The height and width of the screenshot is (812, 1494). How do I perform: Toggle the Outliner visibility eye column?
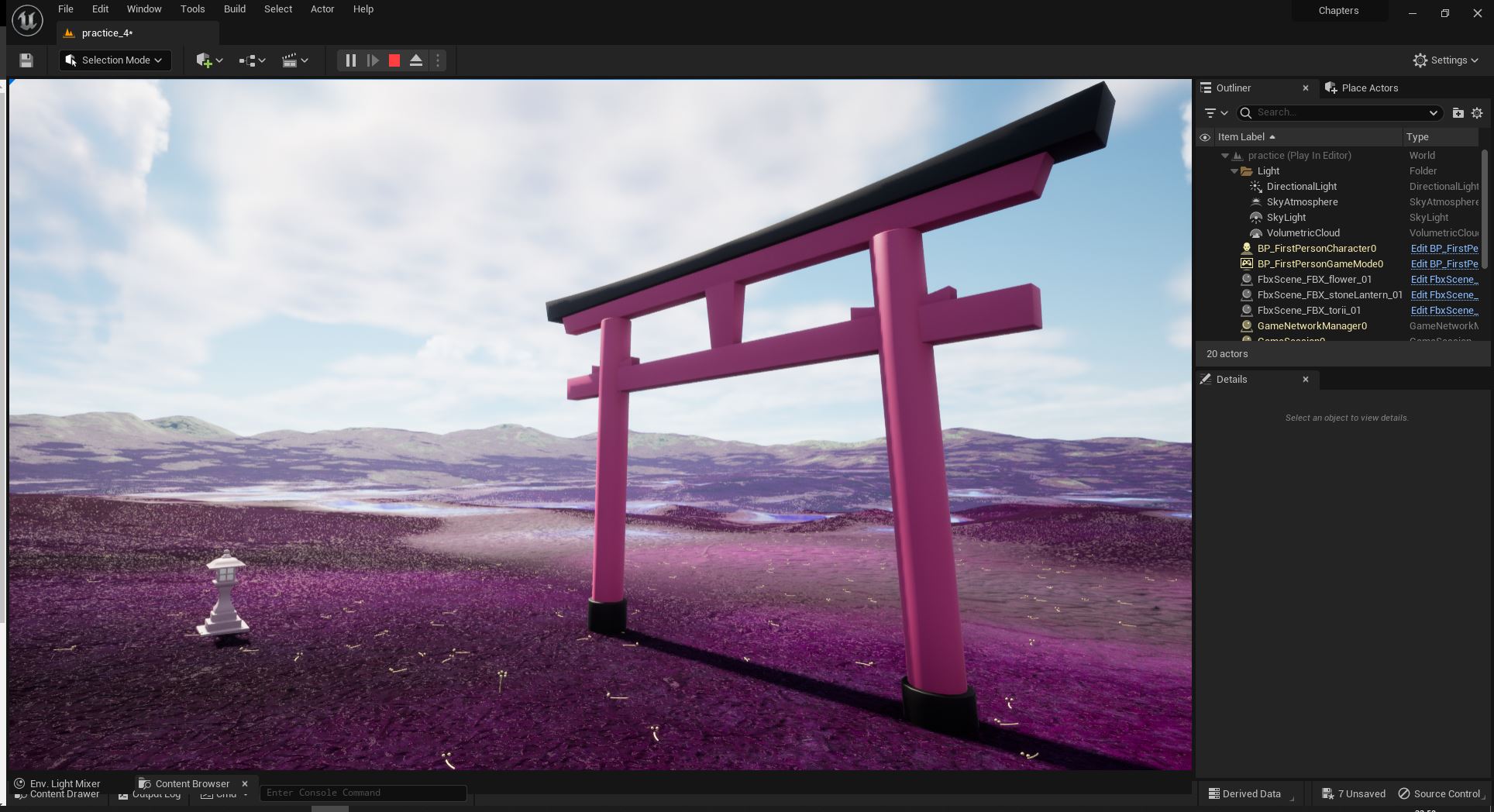click(x=1205, y=137)
